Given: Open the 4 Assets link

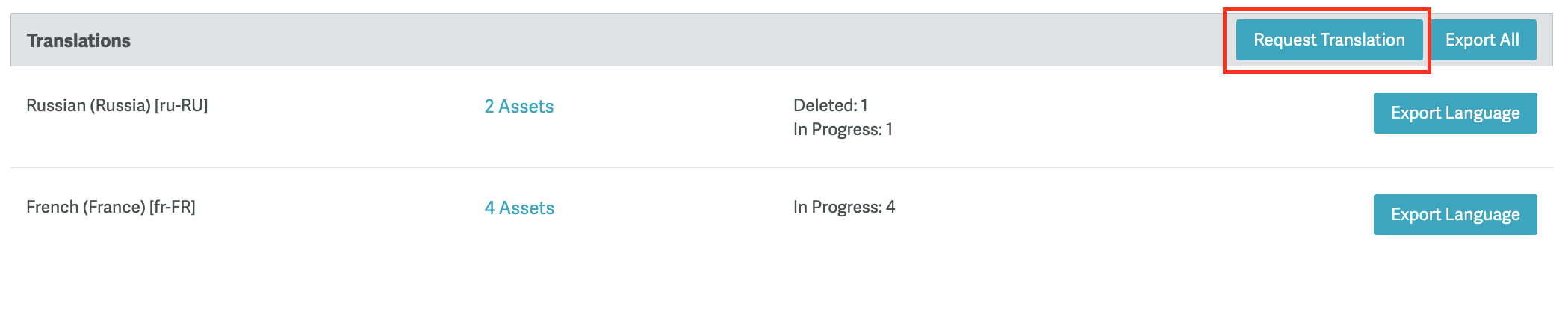Looking at the screenshot, I should (519, 208).
